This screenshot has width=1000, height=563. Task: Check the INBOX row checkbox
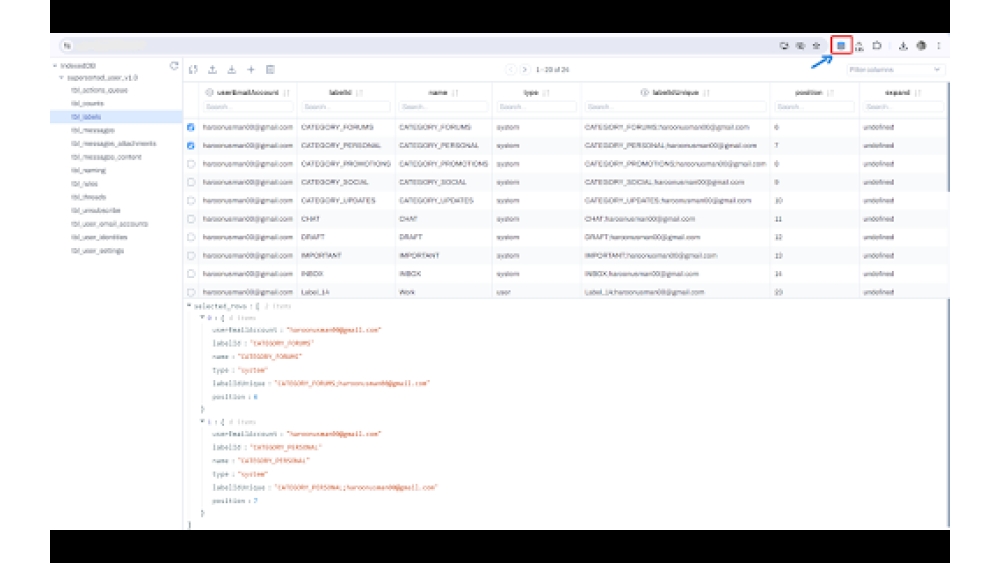coord(191,274)
